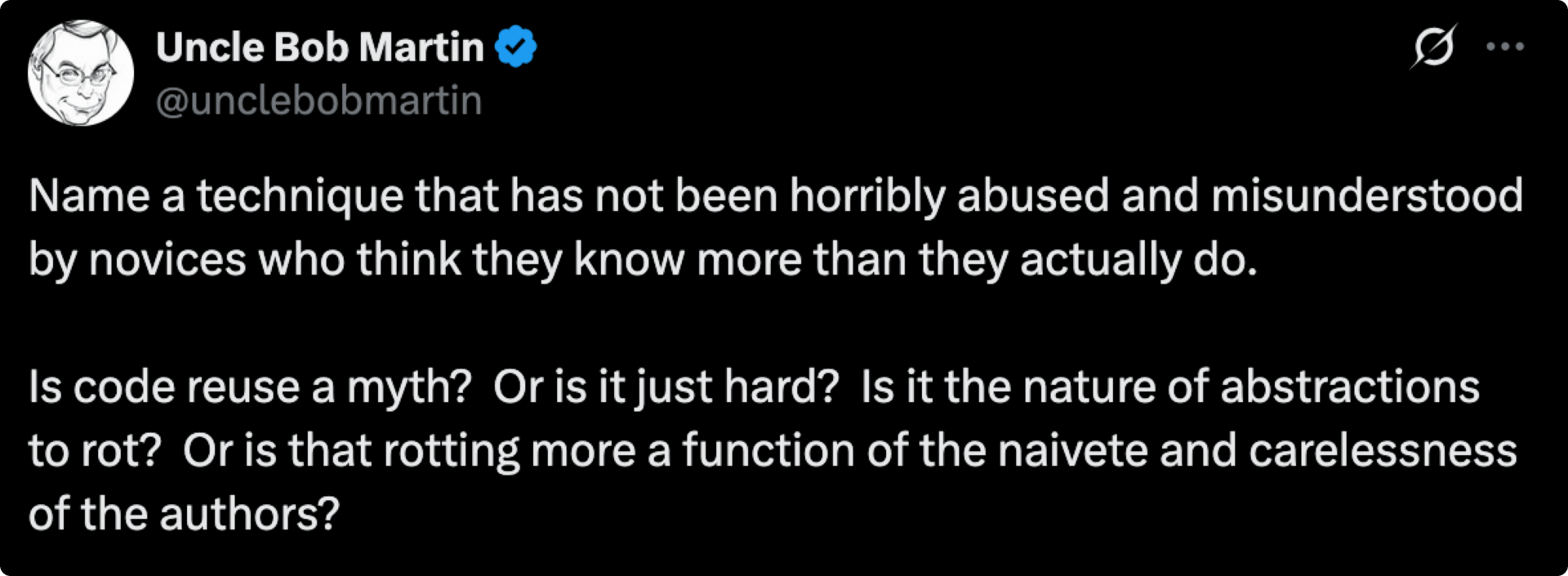Click the first paragraph starting 'Name a technique'

pyautogui.click(x=776, y=228)
